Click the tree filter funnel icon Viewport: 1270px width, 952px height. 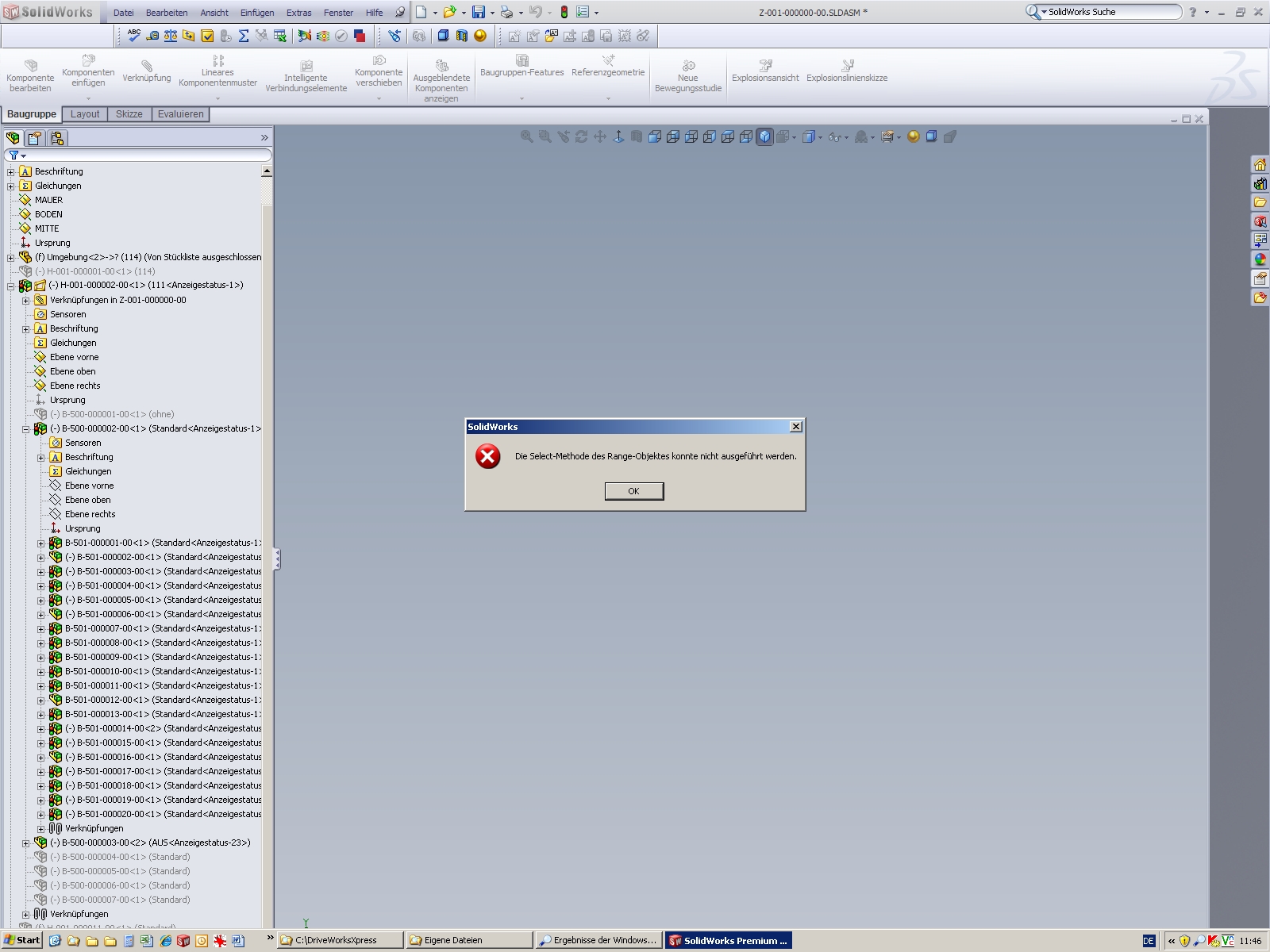[x=13, y=155]
